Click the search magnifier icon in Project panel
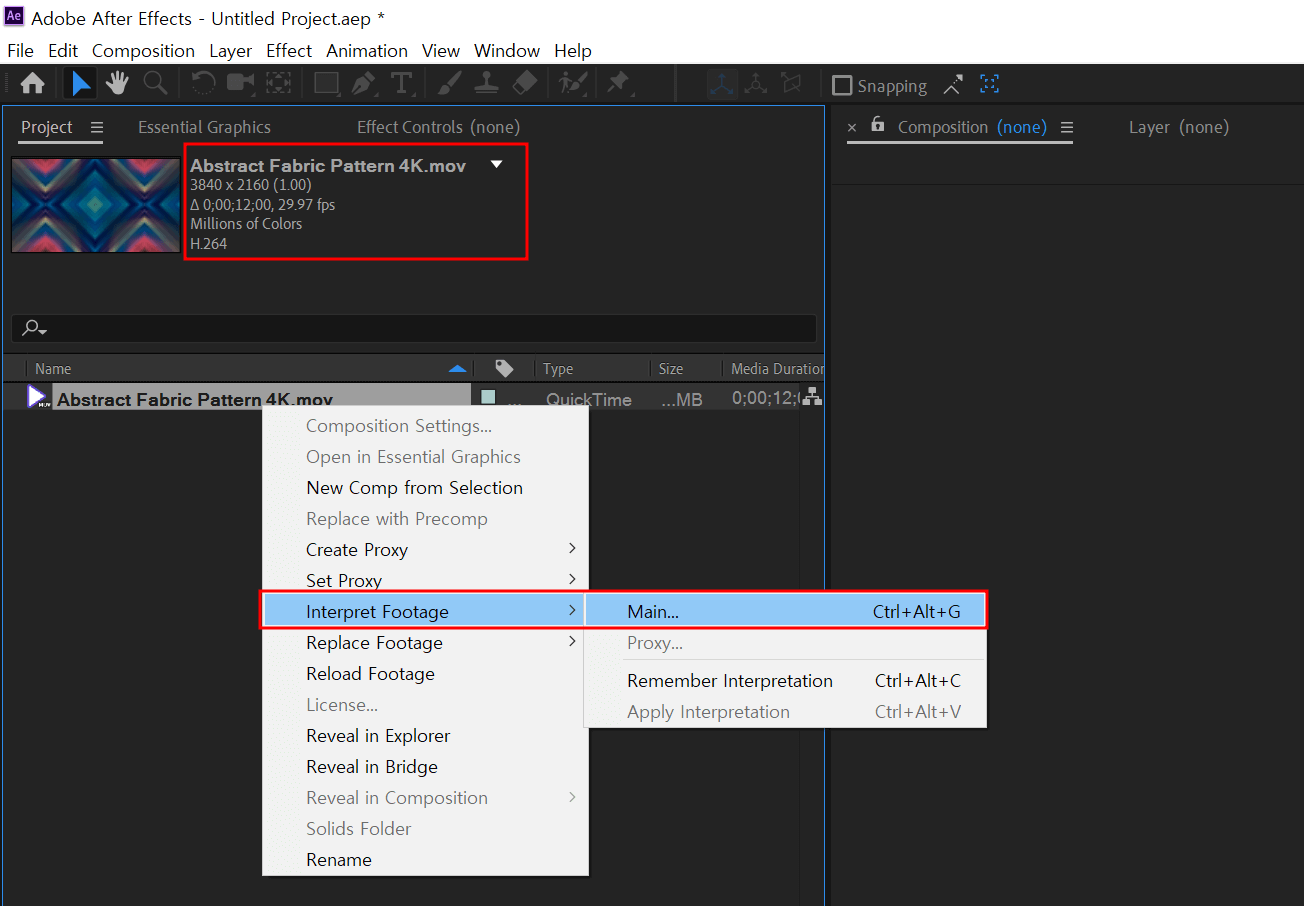This screenshot has width=1304, height=906. (x=34, y=328)
